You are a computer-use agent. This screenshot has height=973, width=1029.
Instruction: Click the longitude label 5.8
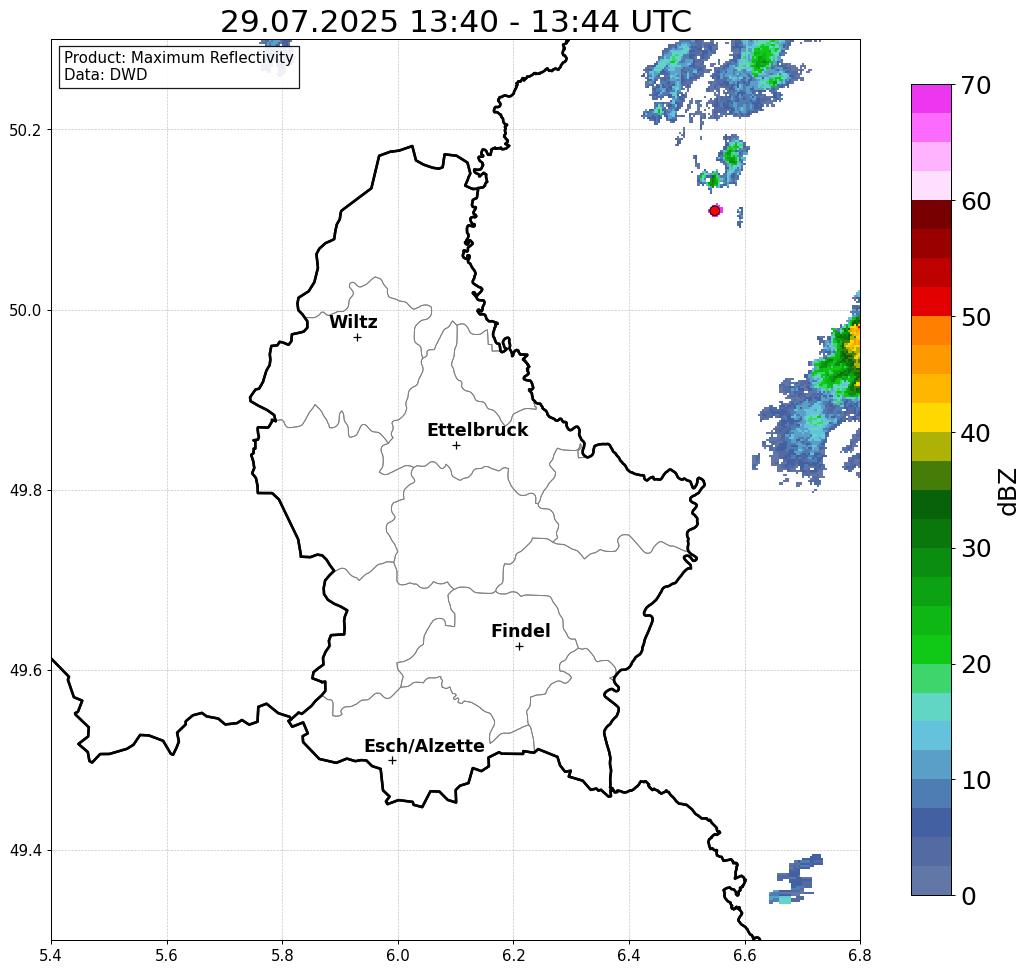coord(282,955)
